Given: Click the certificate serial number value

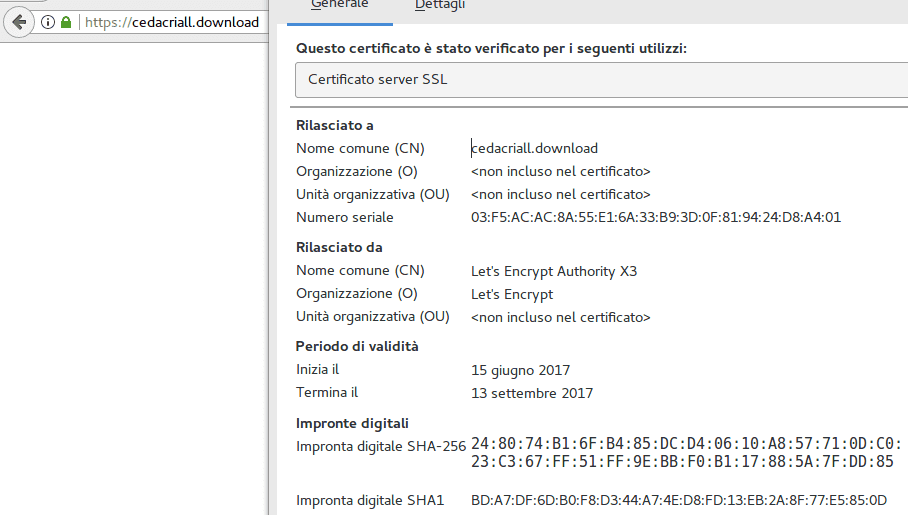Looking at the screenshot, I should (655, 217).
